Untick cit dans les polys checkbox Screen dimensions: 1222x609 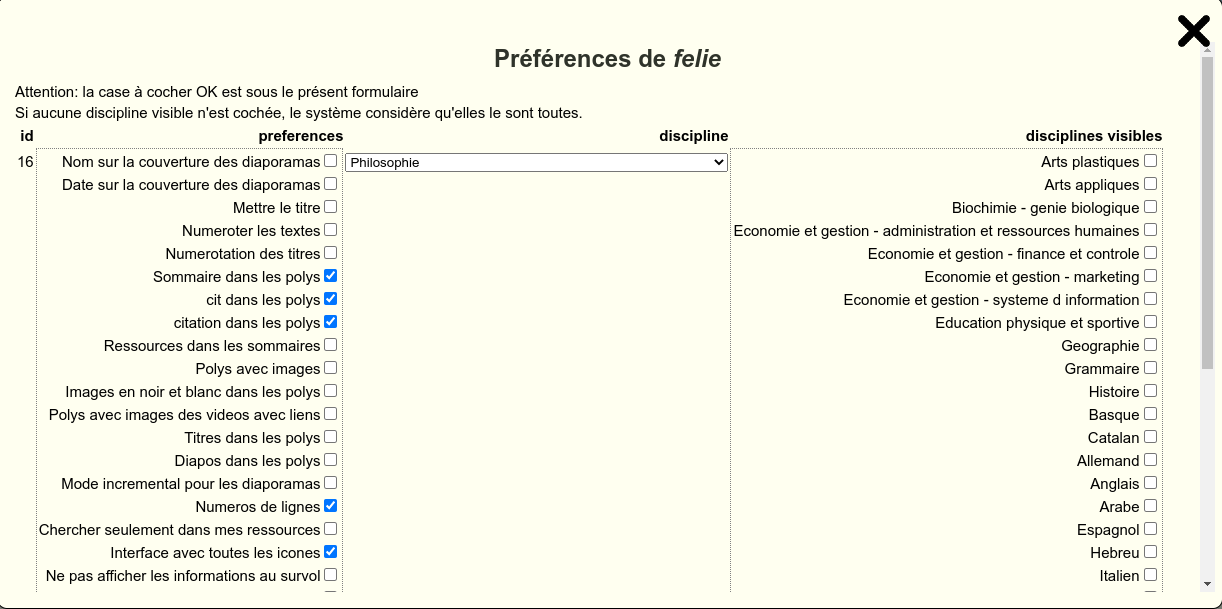coord(330,299)
